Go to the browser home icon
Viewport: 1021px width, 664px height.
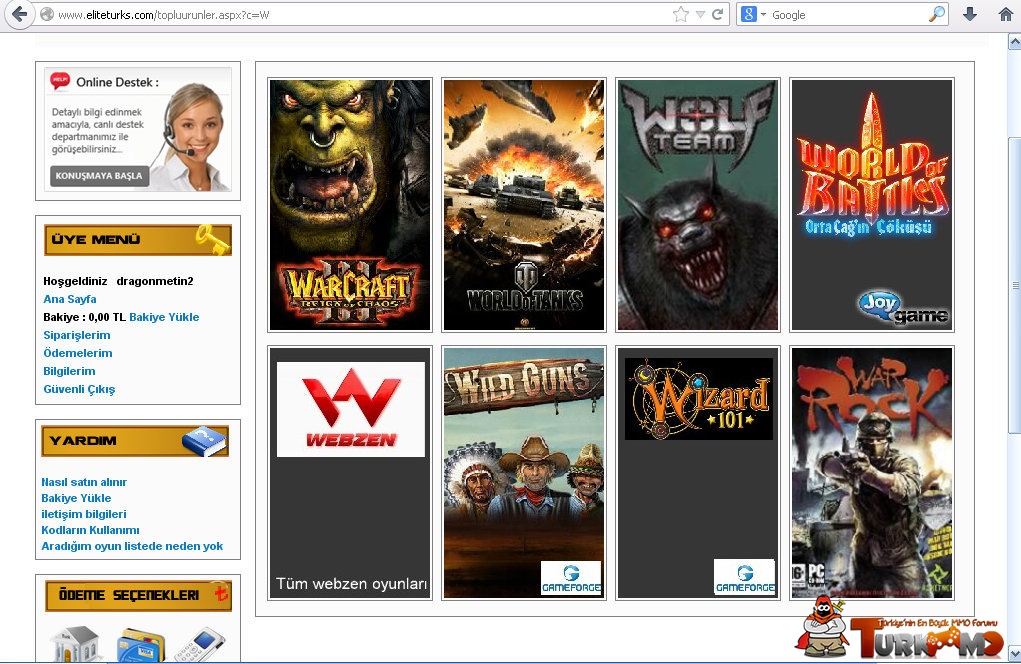click(x=1006, y=14)
